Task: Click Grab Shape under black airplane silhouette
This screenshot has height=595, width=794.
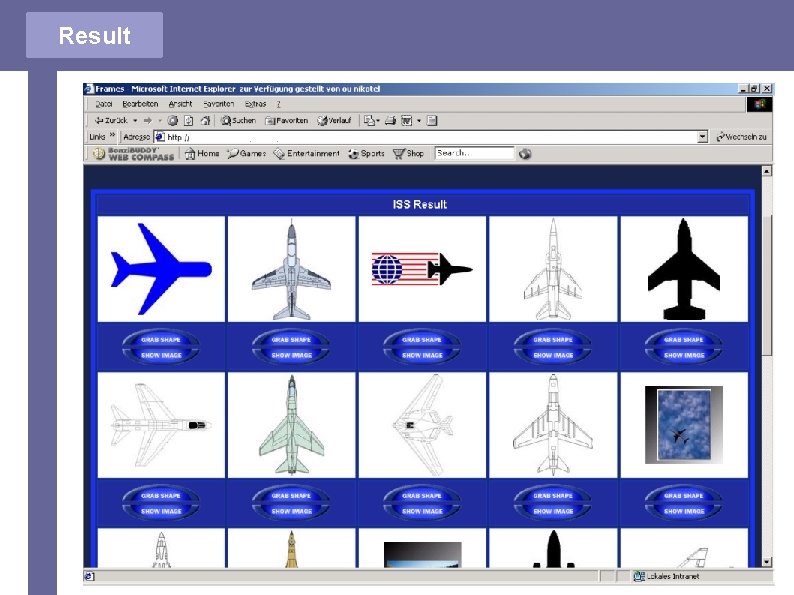Action: click(684, 340)
